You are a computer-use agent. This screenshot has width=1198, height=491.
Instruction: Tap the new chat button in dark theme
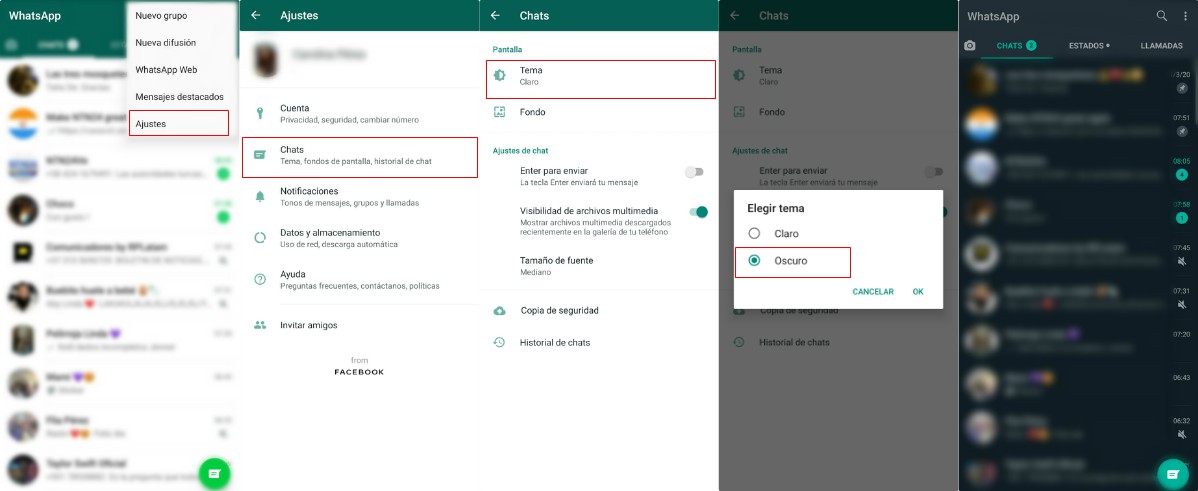click(1173, 473)
